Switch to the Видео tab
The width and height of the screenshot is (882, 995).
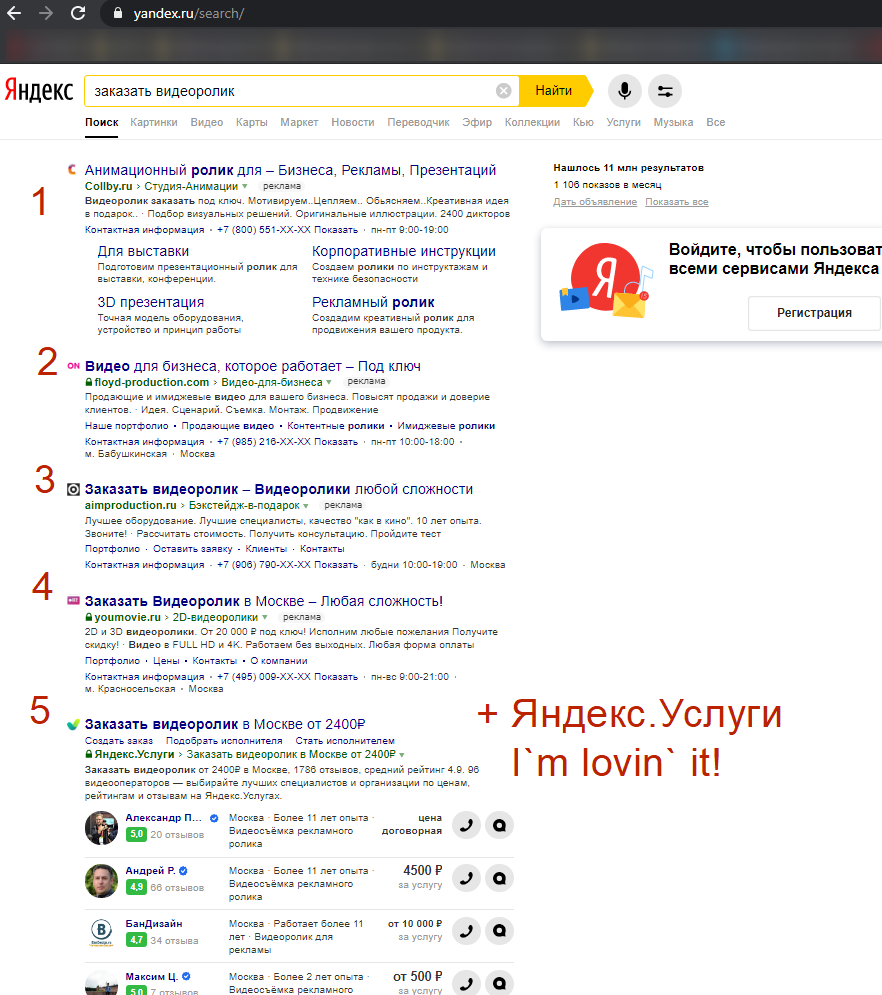(207, 122)
